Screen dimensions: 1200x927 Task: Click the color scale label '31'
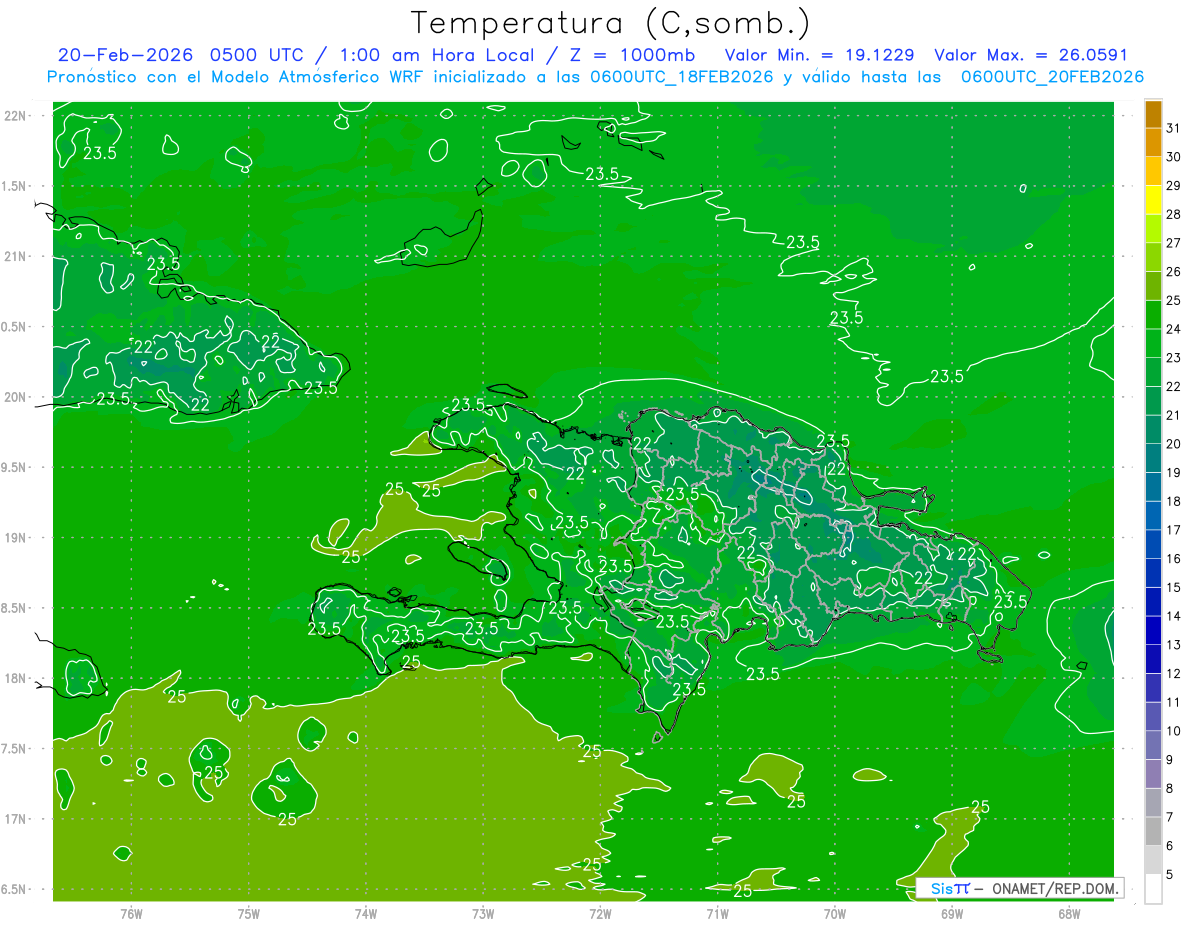[1174, 128]
